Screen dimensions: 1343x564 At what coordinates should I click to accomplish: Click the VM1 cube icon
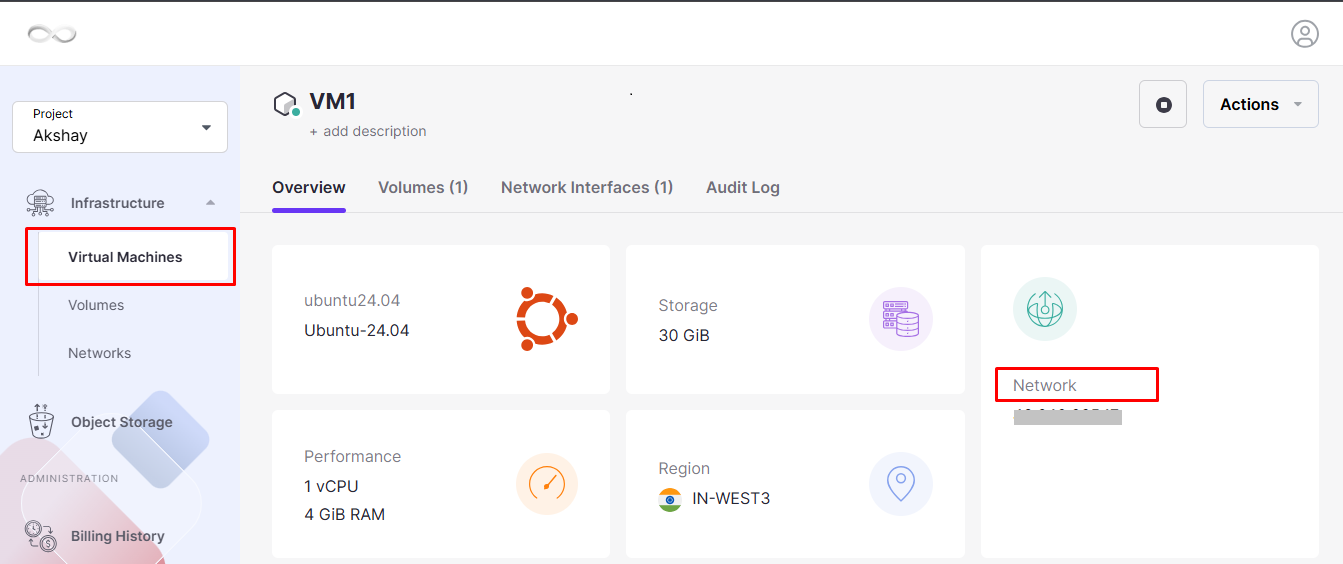click(286, 104)
